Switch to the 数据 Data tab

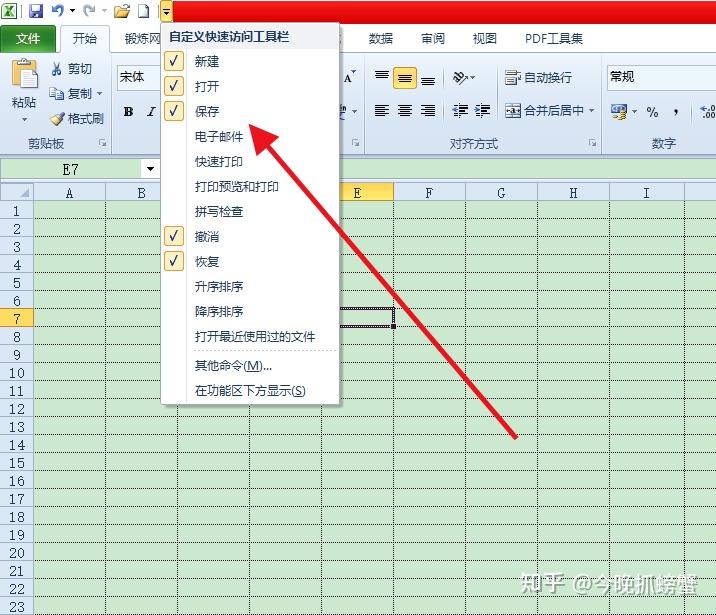[x=381, y=39]
